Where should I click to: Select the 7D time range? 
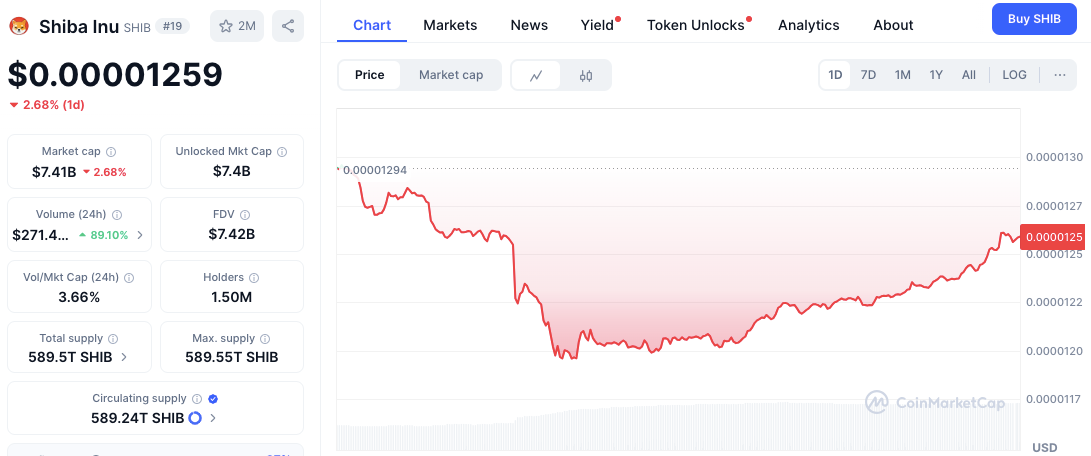[868, 75]
